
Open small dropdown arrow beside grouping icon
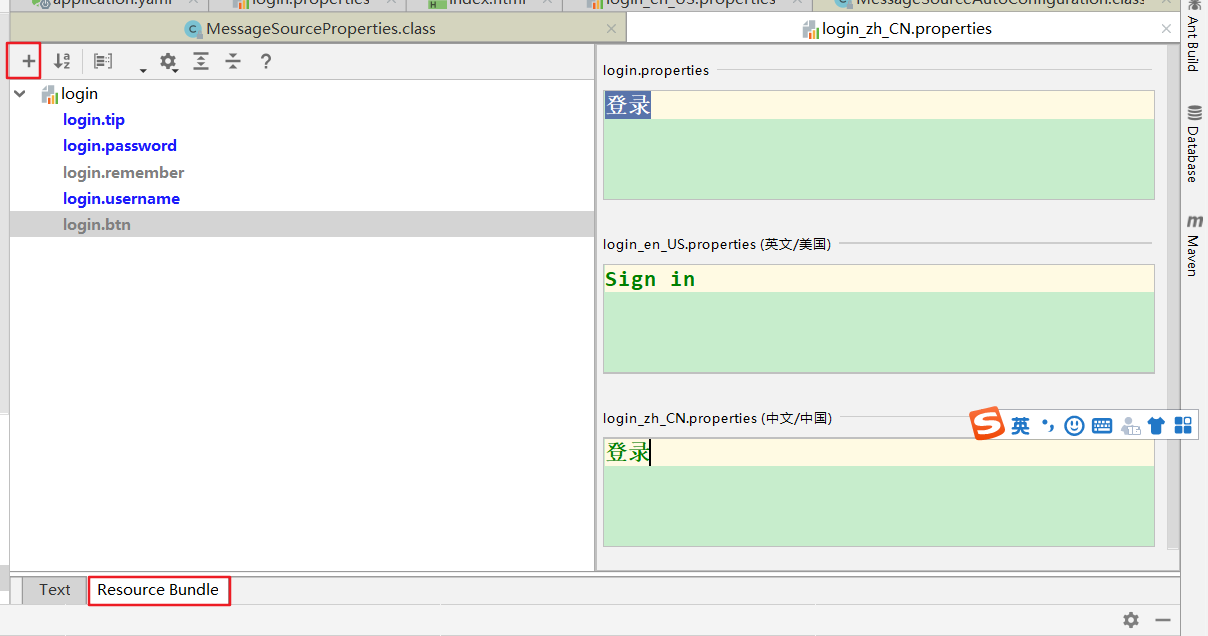click(x=143, y=69)
